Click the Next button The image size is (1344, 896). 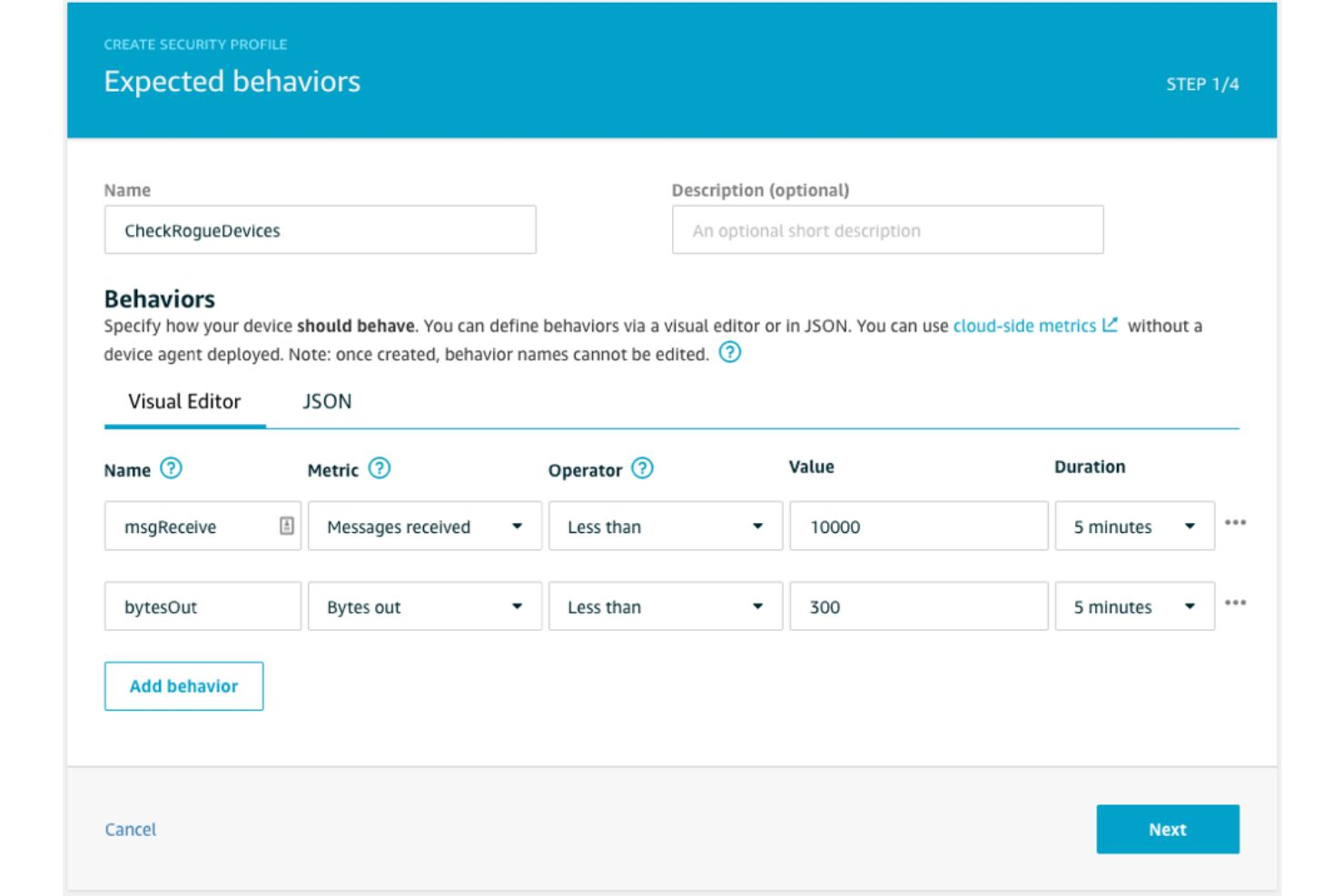tap(1168, 829)
